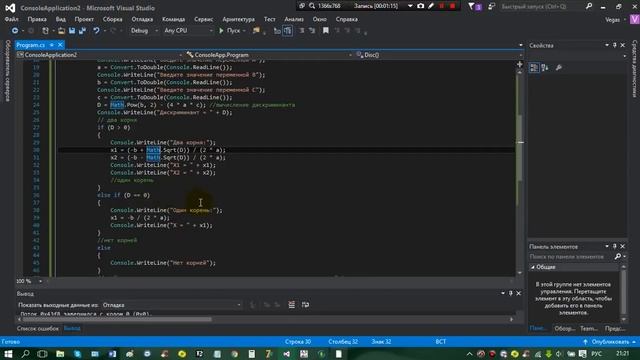
Task: Open the Сборка menu
Action: [x=112, y=19]
